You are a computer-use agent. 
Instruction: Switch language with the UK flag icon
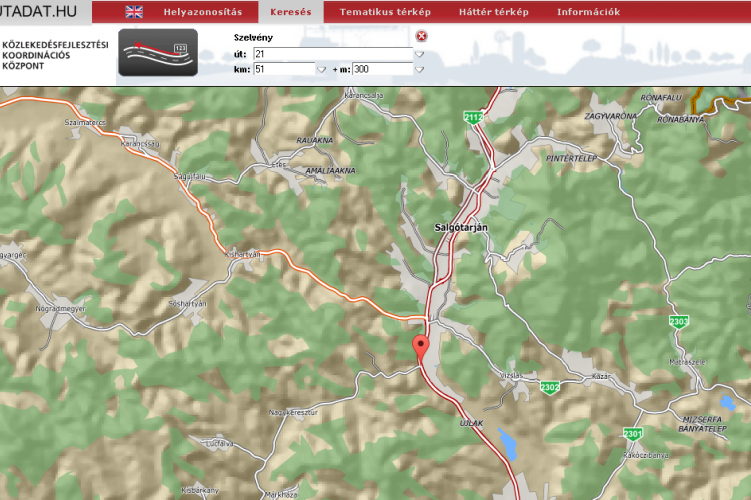[133, 12]
